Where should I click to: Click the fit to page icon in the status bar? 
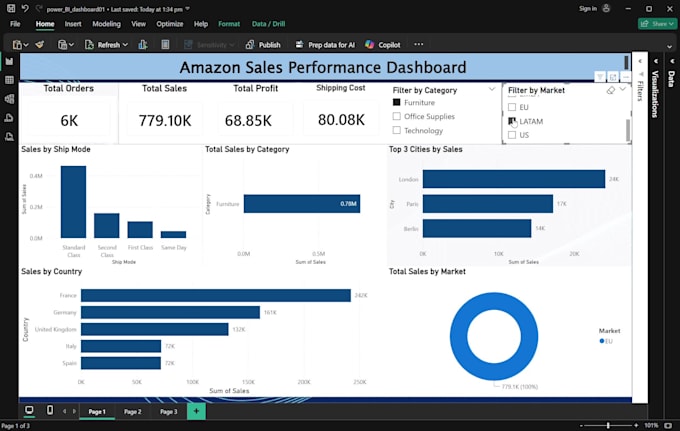tap(668, 426)
